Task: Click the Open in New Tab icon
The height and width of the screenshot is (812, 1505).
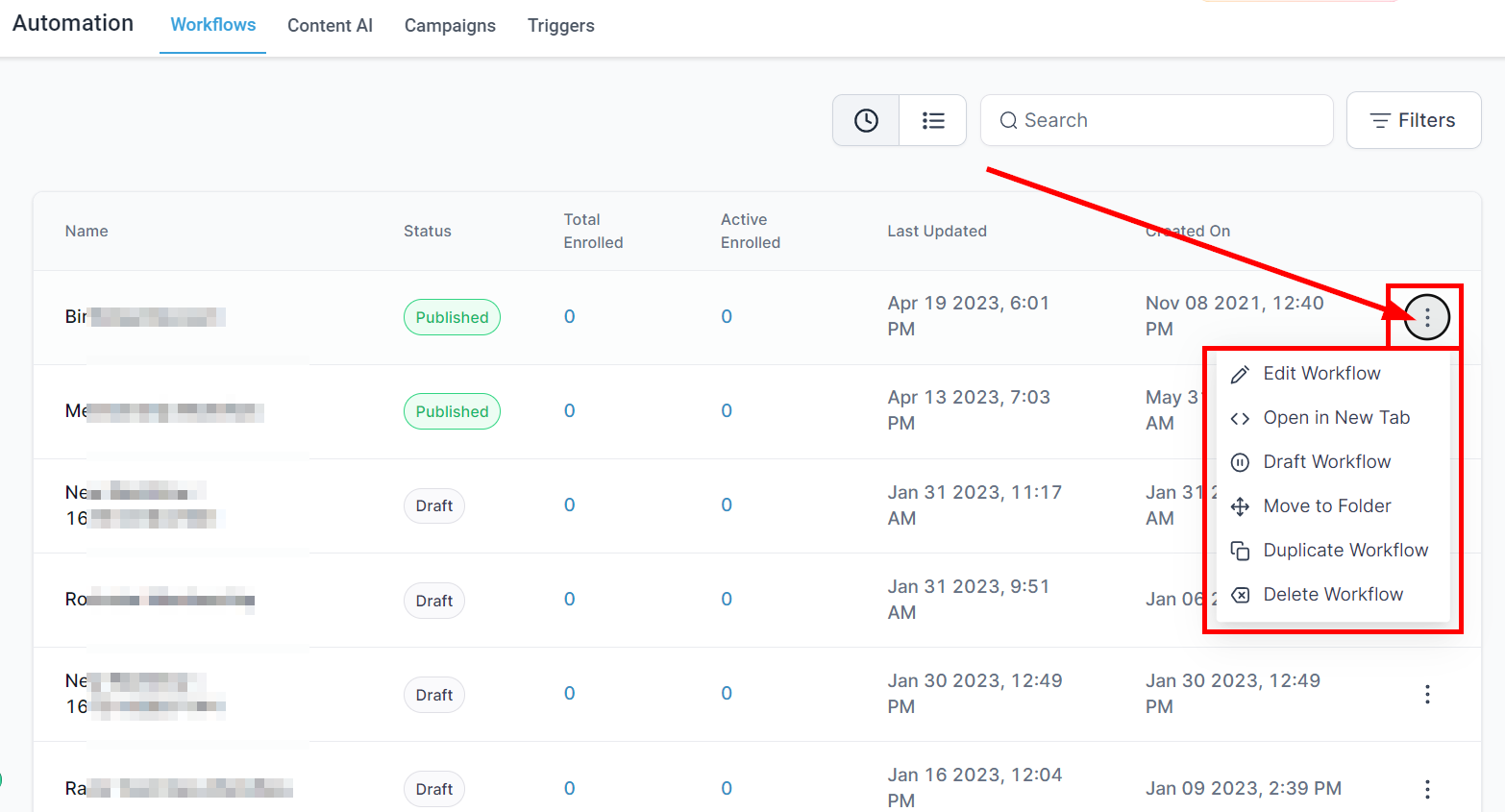Action: (x=1241, y=418)
